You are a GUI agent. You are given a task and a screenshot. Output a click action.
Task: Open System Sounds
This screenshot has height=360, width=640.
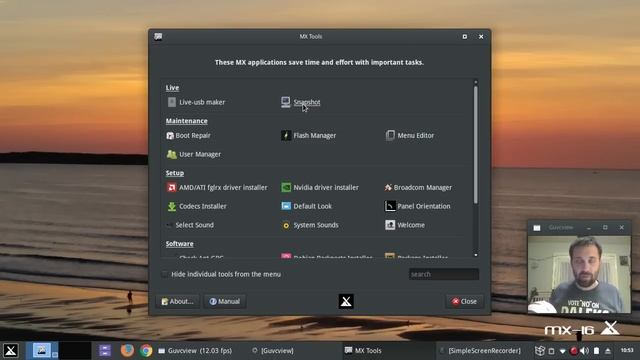(x=310, y=225)
